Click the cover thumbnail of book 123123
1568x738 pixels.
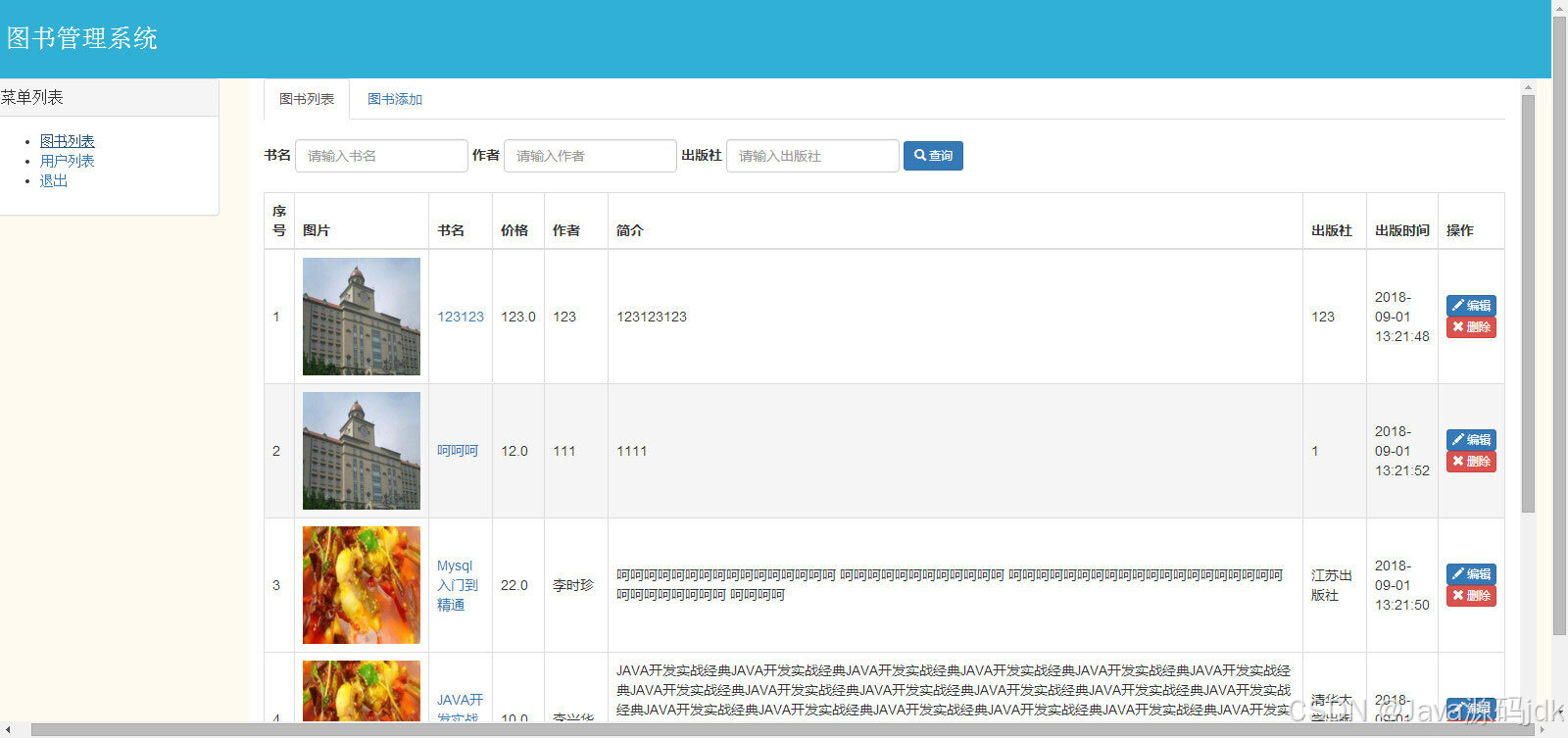coord(362,317)
